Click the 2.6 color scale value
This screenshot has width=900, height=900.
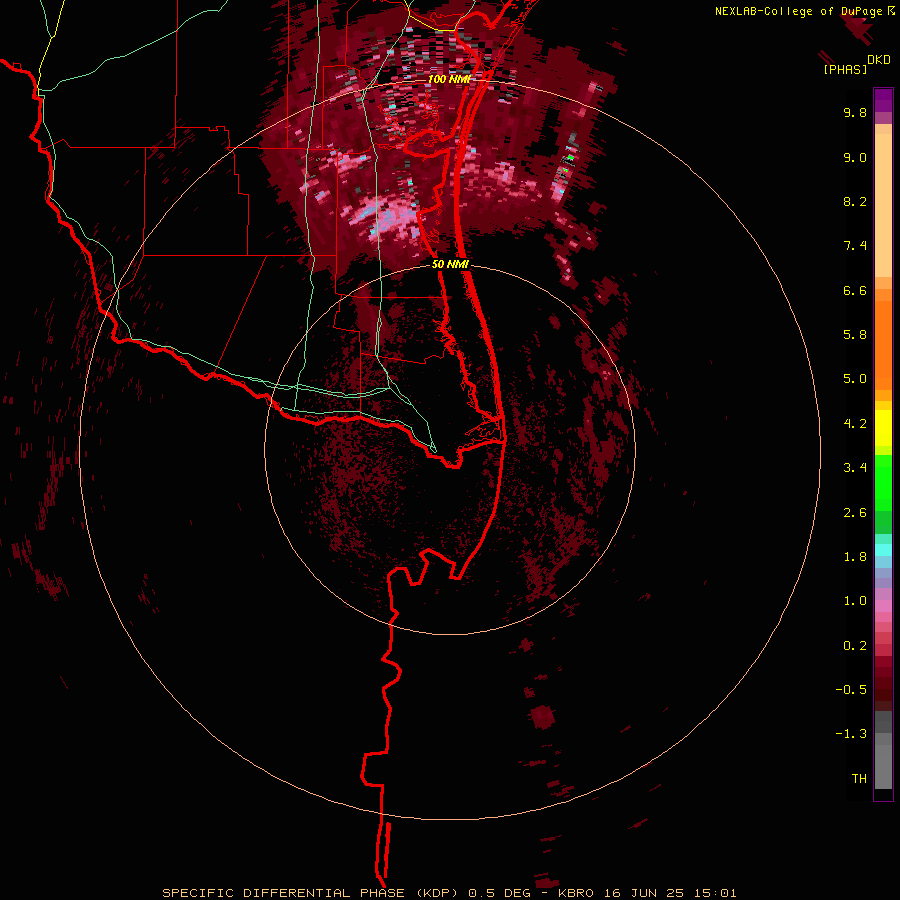coord(855,513)
